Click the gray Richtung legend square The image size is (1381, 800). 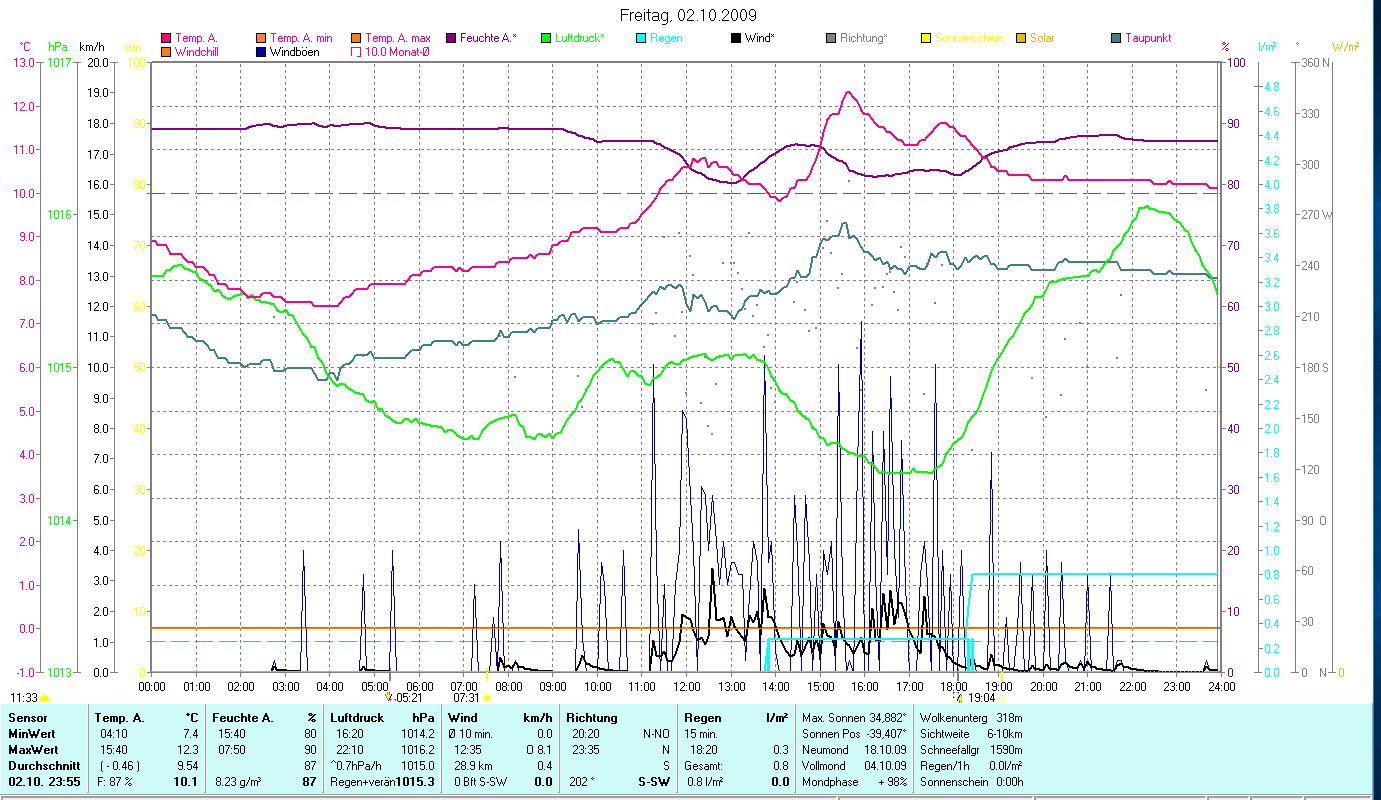(831, 38)
